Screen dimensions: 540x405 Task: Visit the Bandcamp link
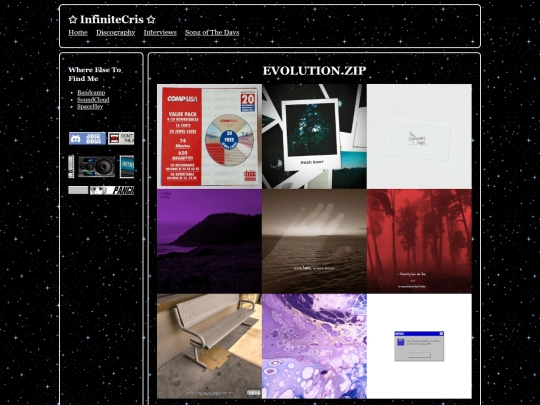(91, 92)
